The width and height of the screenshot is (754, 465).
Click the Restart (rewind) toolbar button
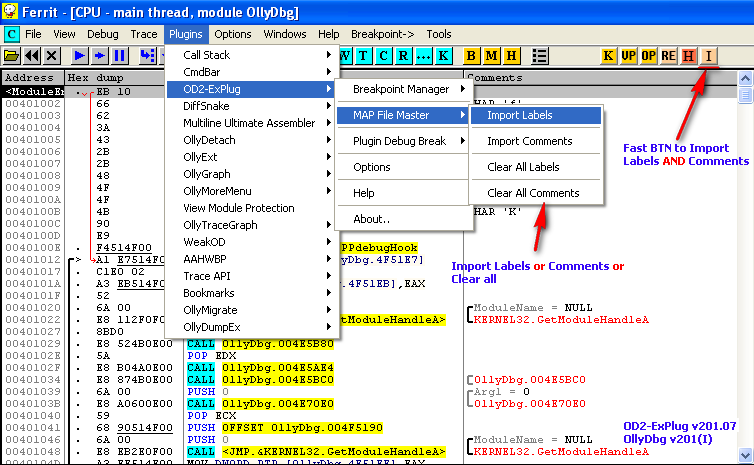pos(32,56)
